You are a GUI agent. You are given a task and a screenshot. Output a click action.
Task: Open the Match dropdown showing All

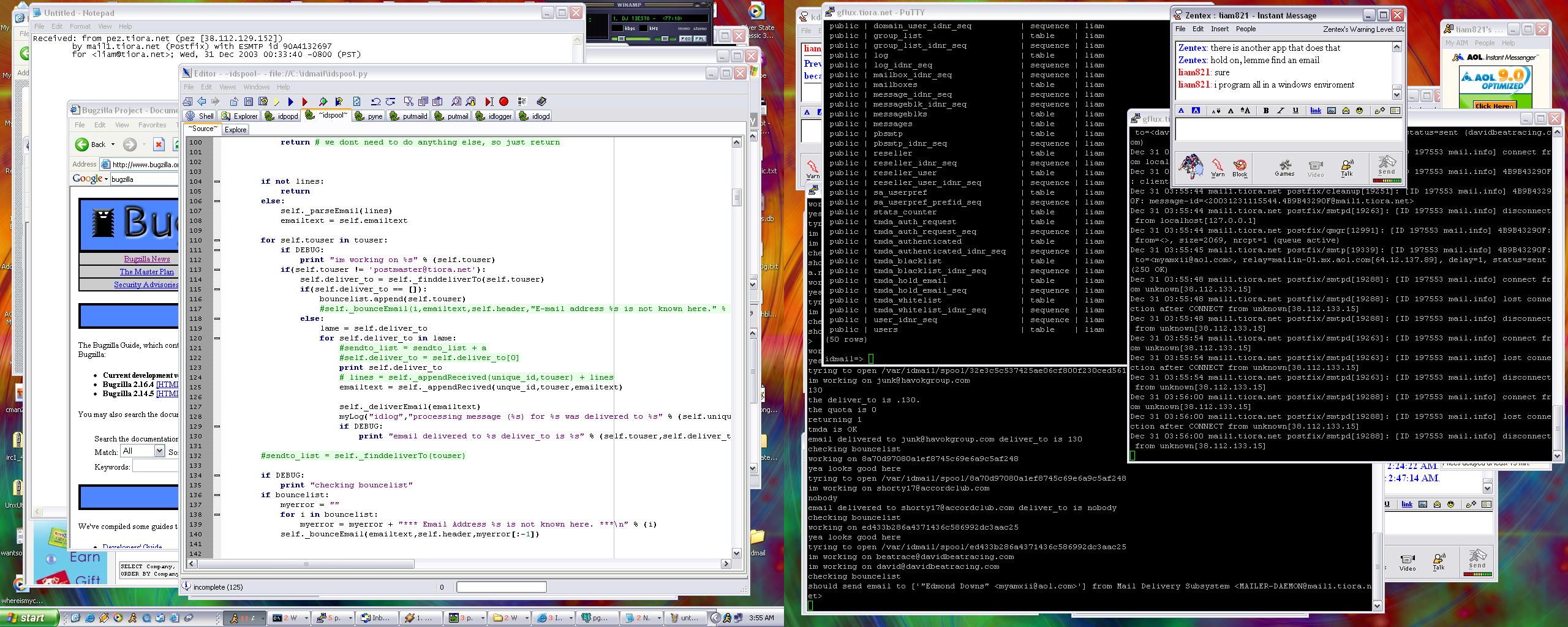click(x=159, y=451)
